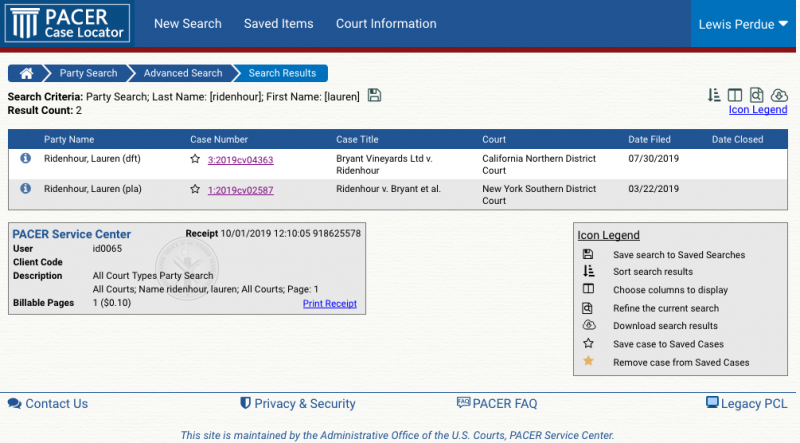The image size is (800, 443).
Task: Click the Result Count: 2 text
Action: point(44,110)
